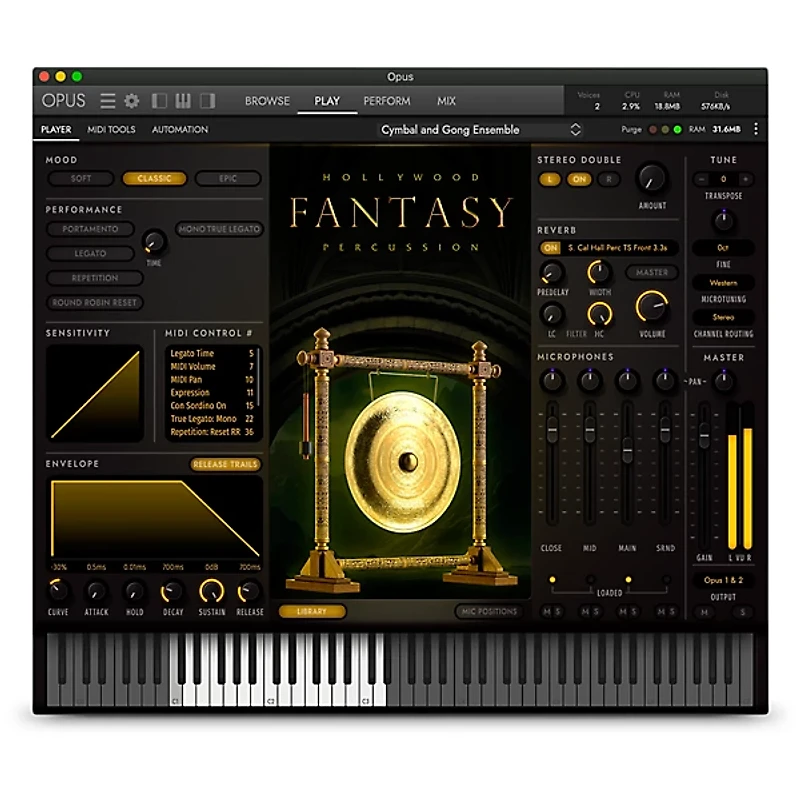Viewport: 800px width, 800px height.
Task: Click the red Purge indicator
Action: click(653, 130)
